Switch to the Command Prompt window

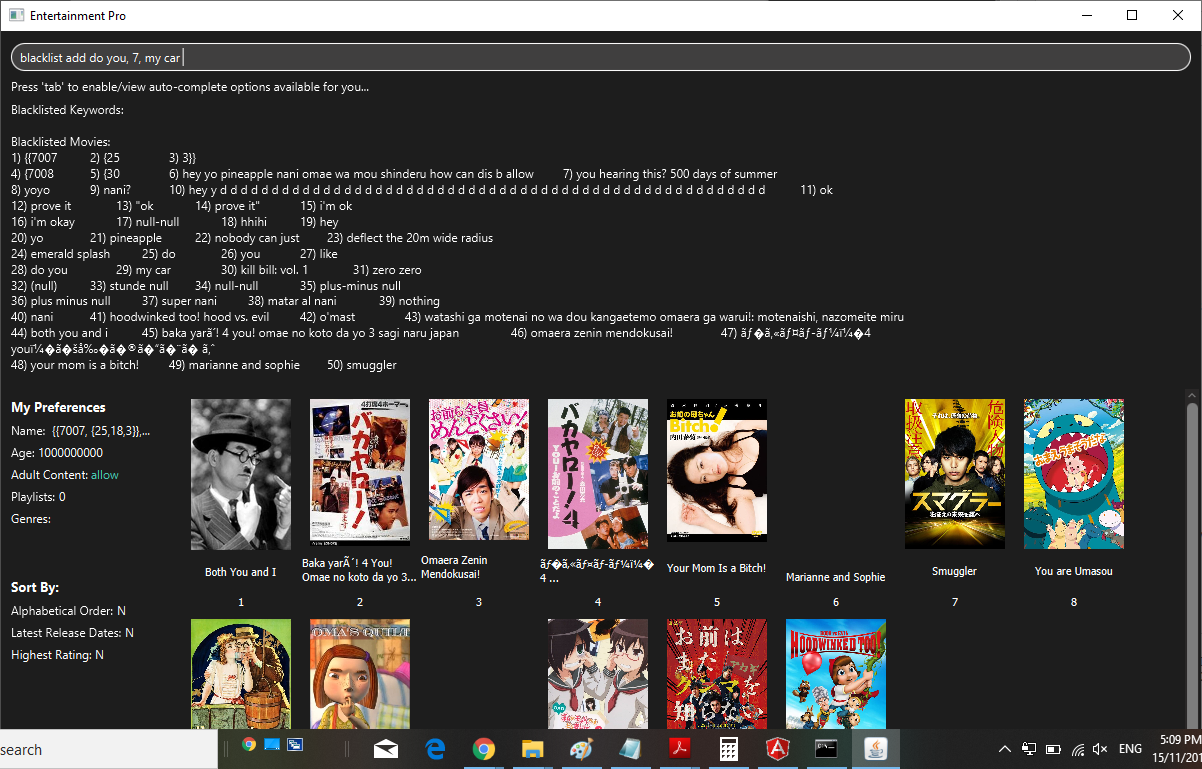(x=826, y=749)
